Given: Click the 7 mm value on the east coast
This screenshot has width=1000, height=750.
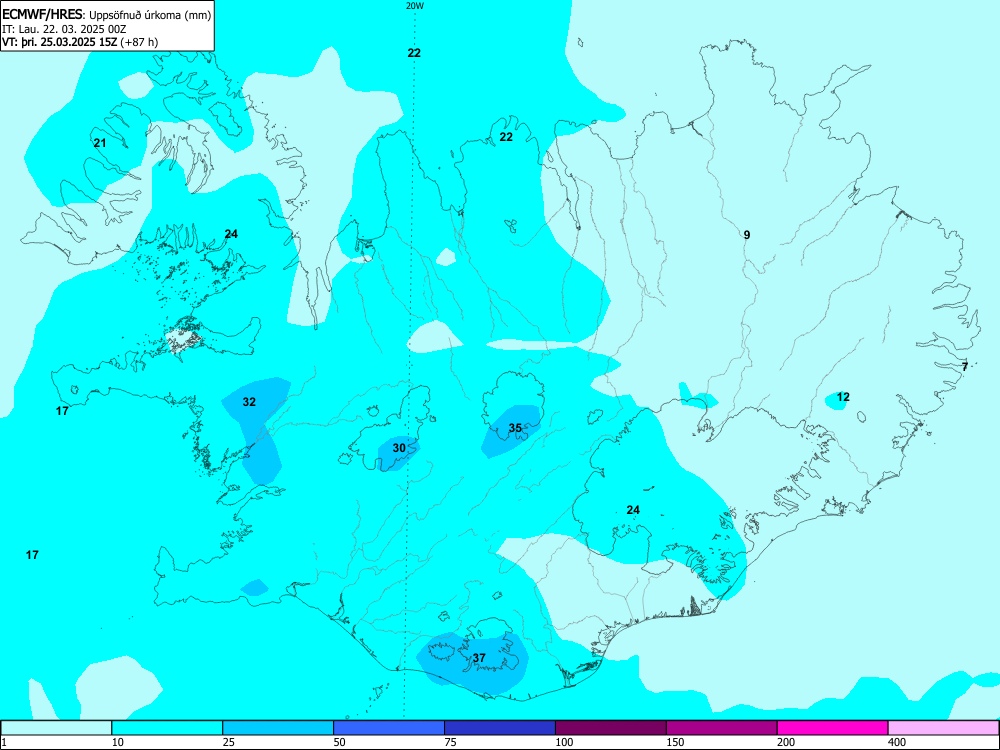Looking at the screenshot, I should tap(965, 366).
